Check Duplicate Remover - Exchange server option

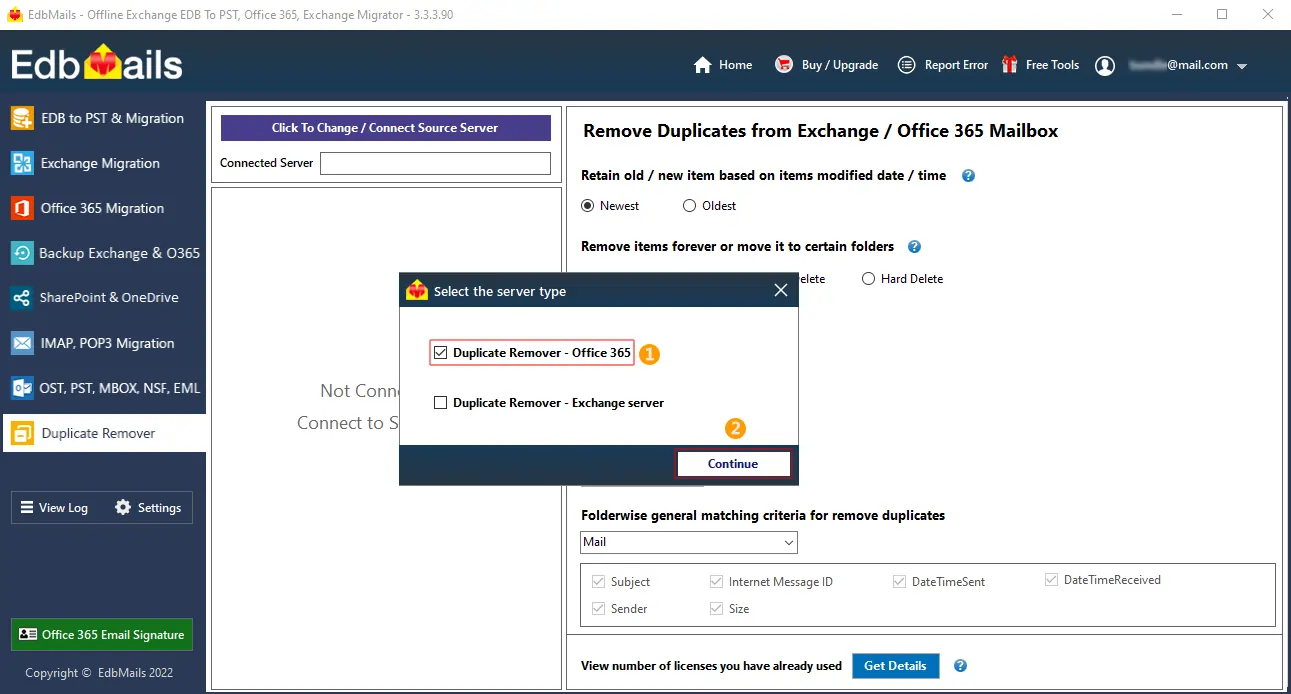pos(441,403)
